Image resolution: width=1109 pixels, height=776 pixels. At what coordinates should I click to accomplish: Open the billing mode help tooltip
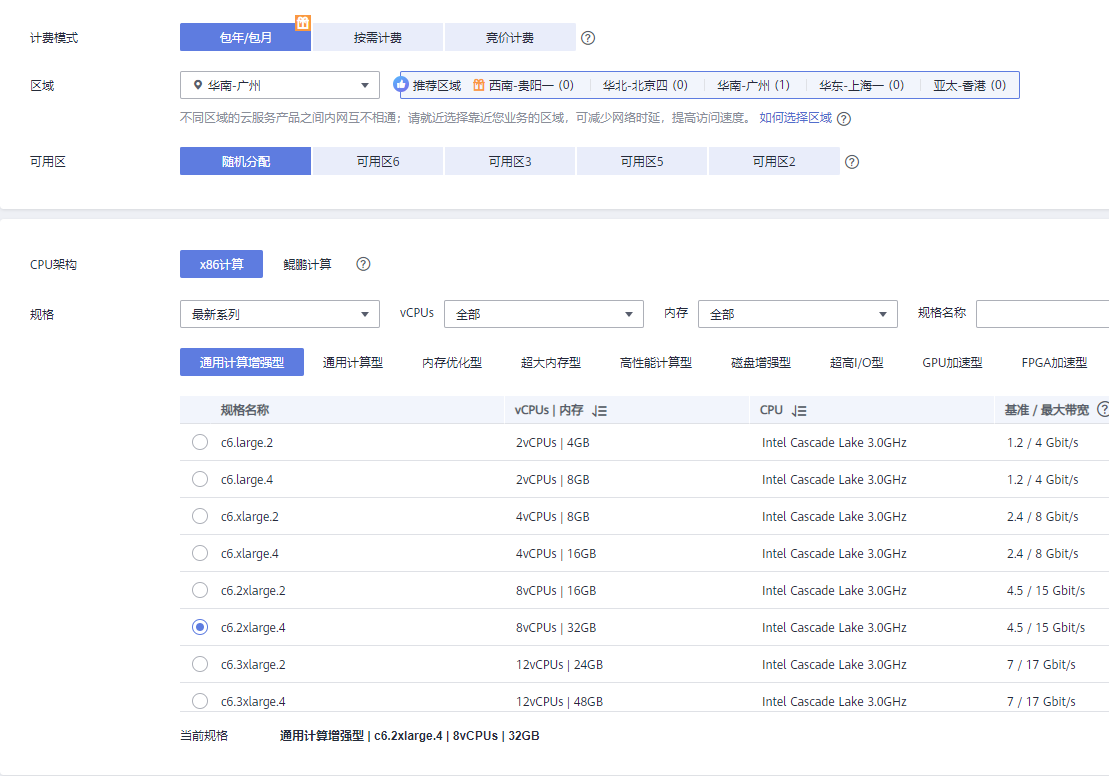tap(588, 37)
